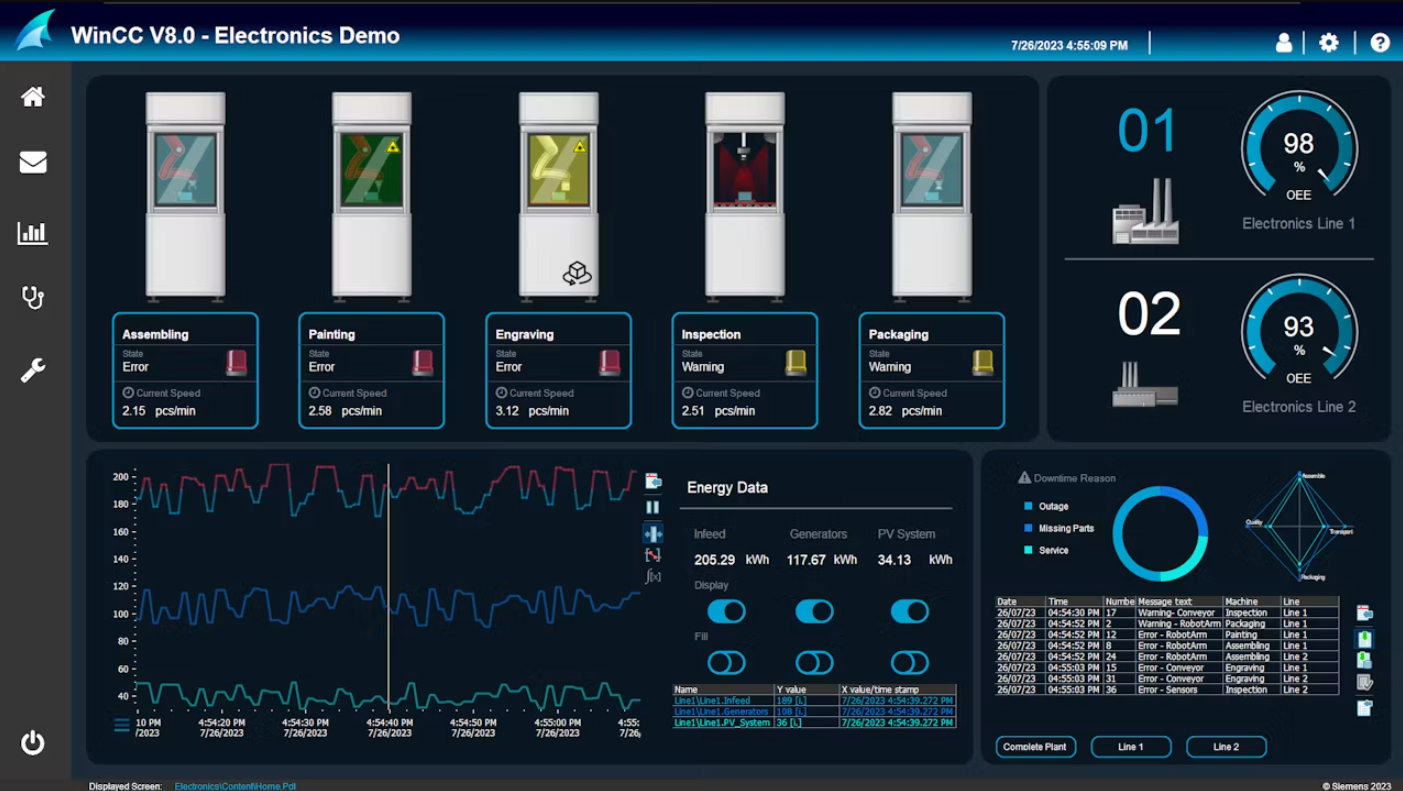This screenshot has width=1403, height=791.
Task: Open the Assembling status card
Action: [185, 371]
